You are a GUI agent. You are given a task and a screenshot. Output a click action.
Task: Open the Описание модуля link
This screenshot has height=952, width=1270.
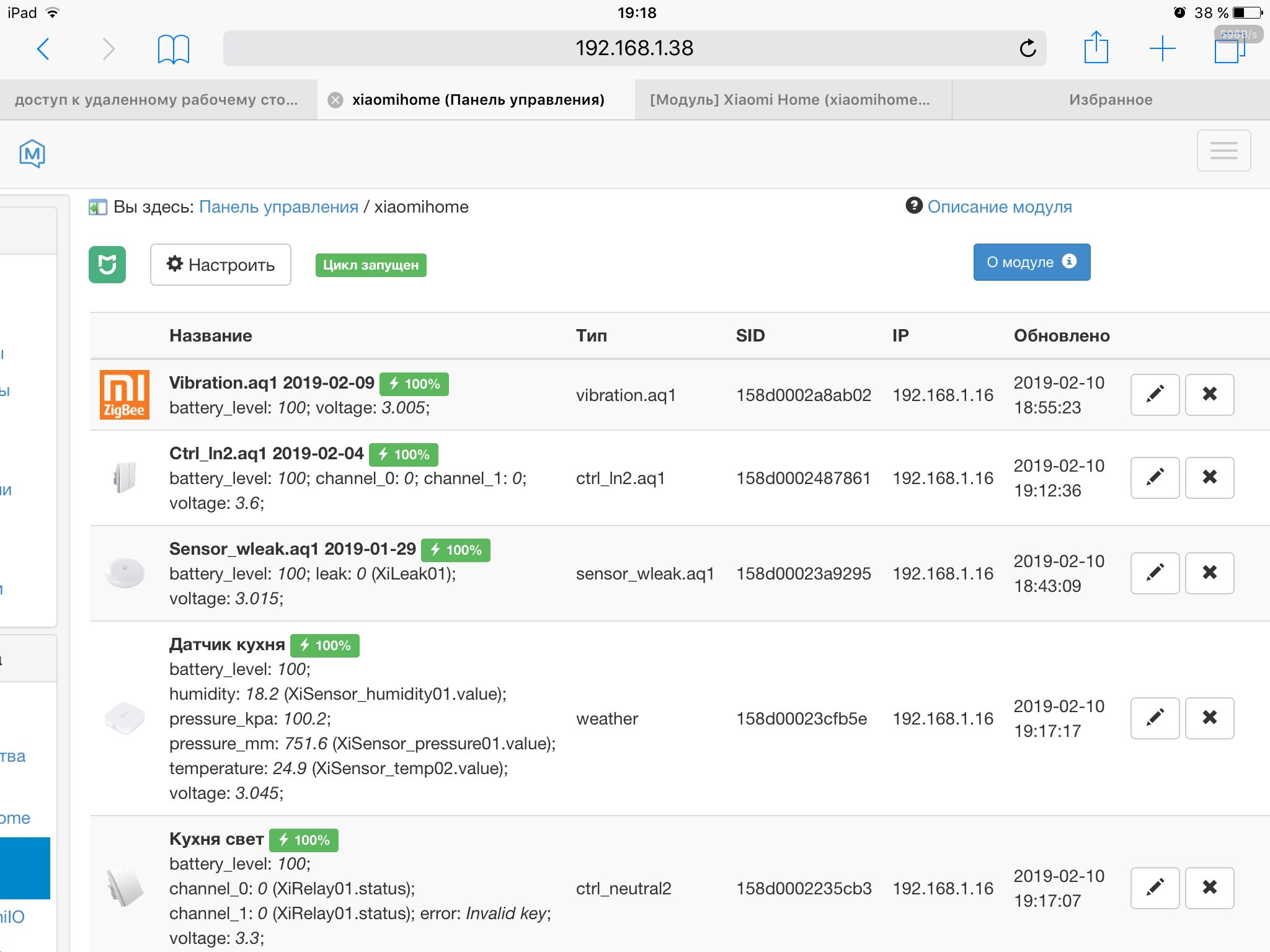999,207
